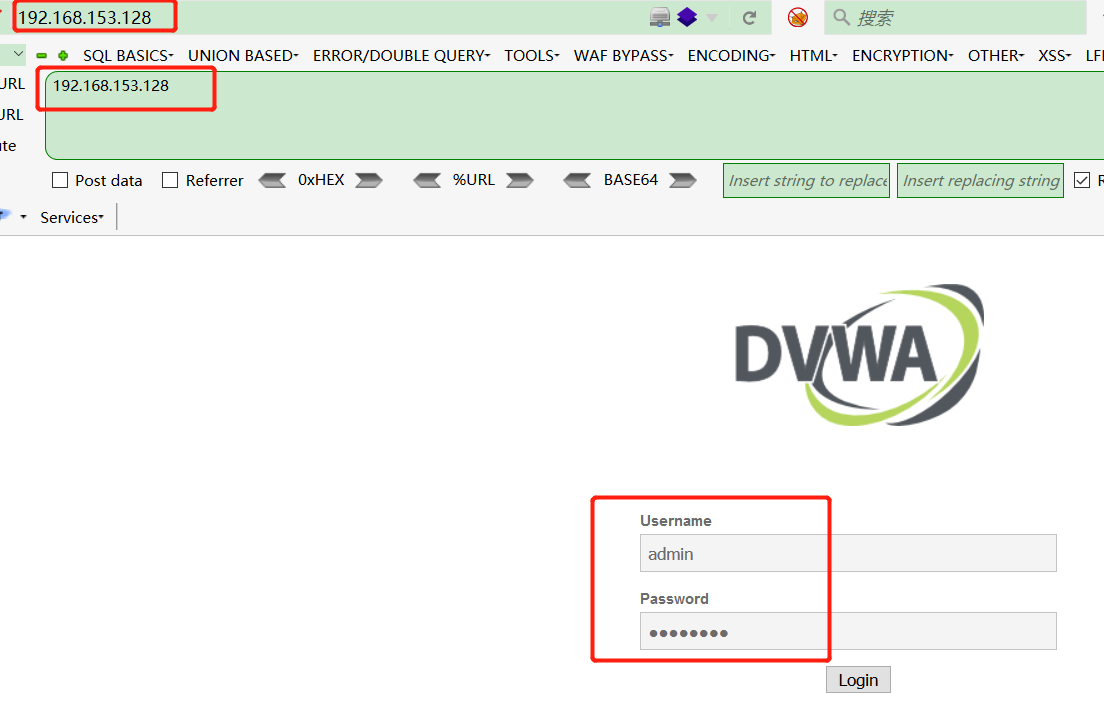Click the green minus icon in HackBar
Viewport: 1104px width, 717px height.
[x=42, y=56]
